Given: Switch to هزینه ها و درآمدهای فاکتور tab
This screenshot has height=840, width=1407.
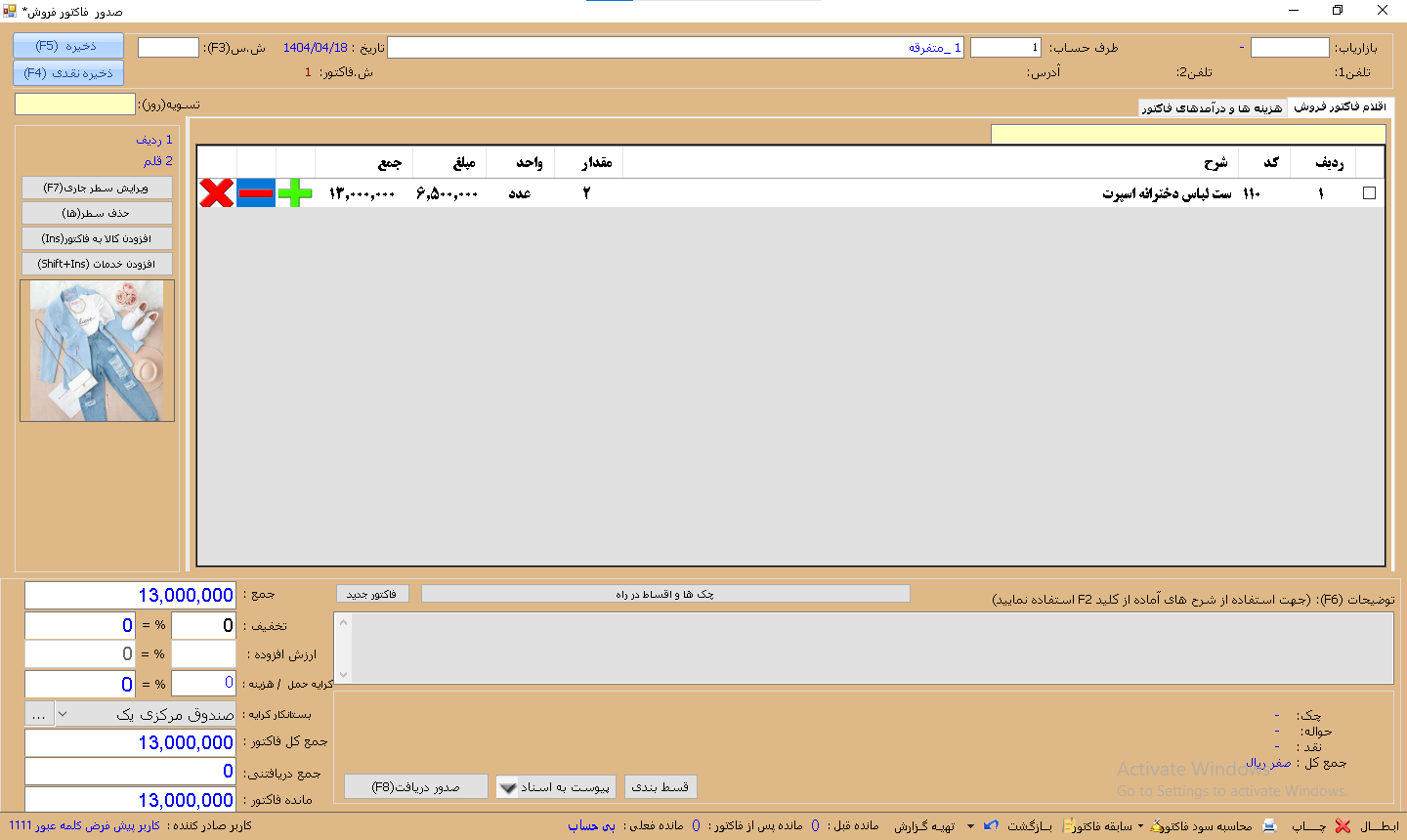Looking at the screenshot, I should pos(1213,107).
